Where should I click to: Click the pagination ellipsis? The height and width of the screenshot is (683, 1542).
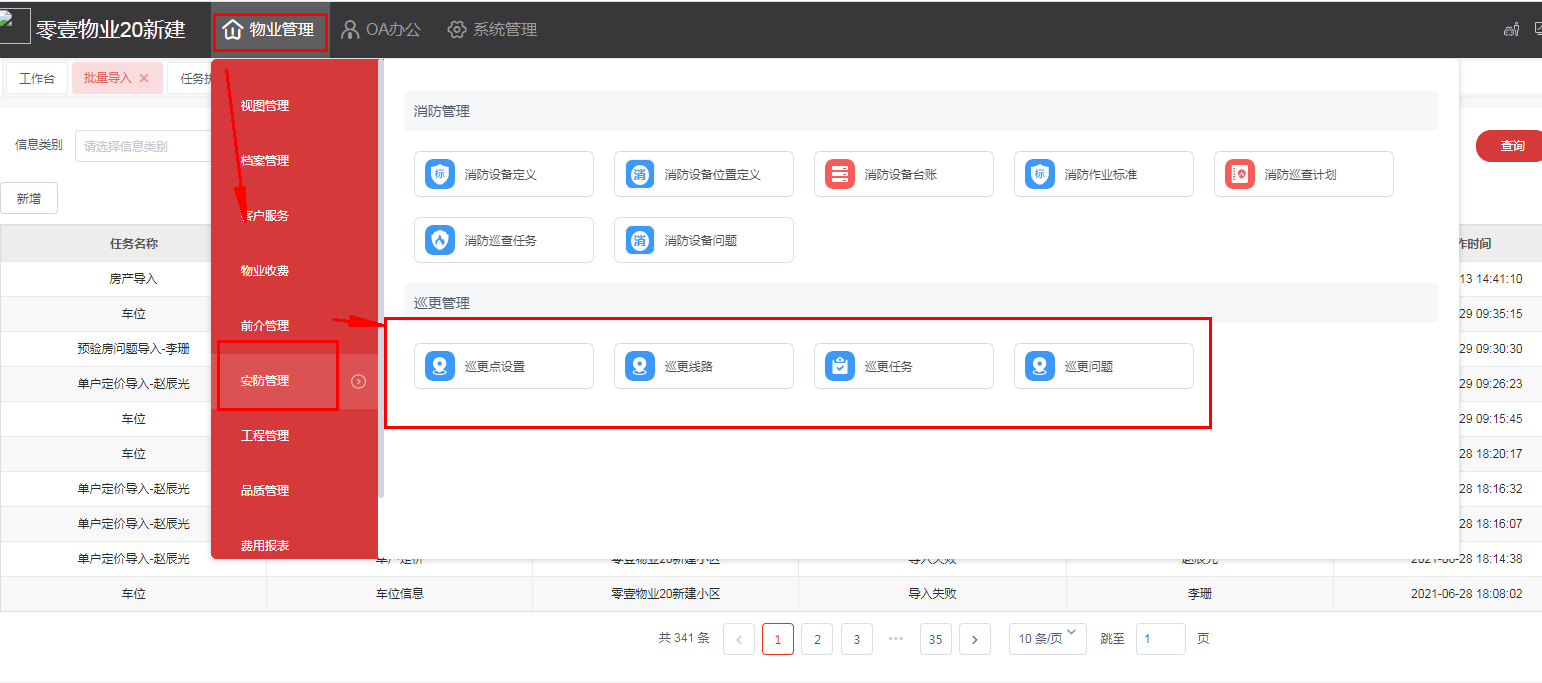pos(896,639)
